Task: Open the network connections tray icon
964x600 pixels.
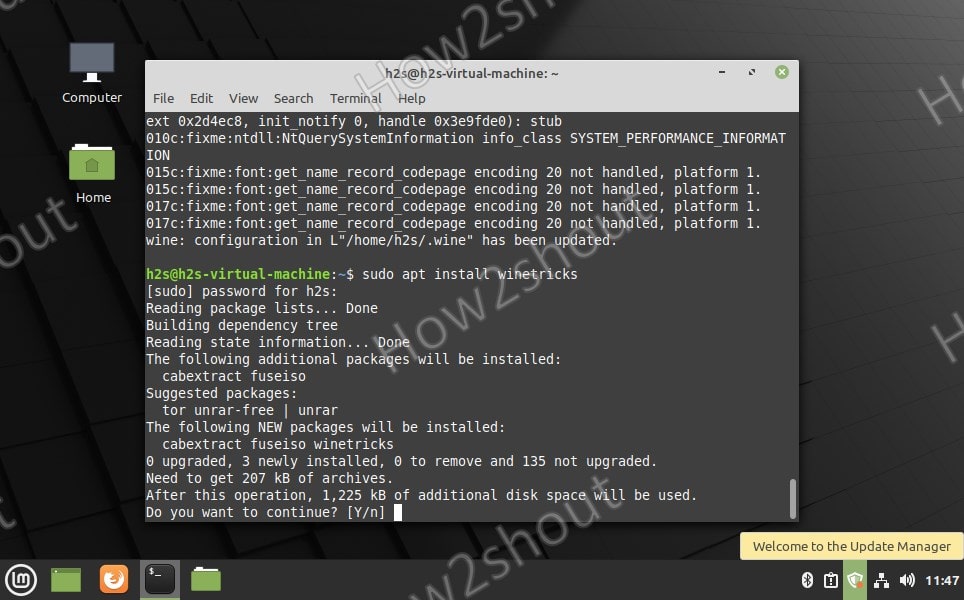Action: coord(881,580)
